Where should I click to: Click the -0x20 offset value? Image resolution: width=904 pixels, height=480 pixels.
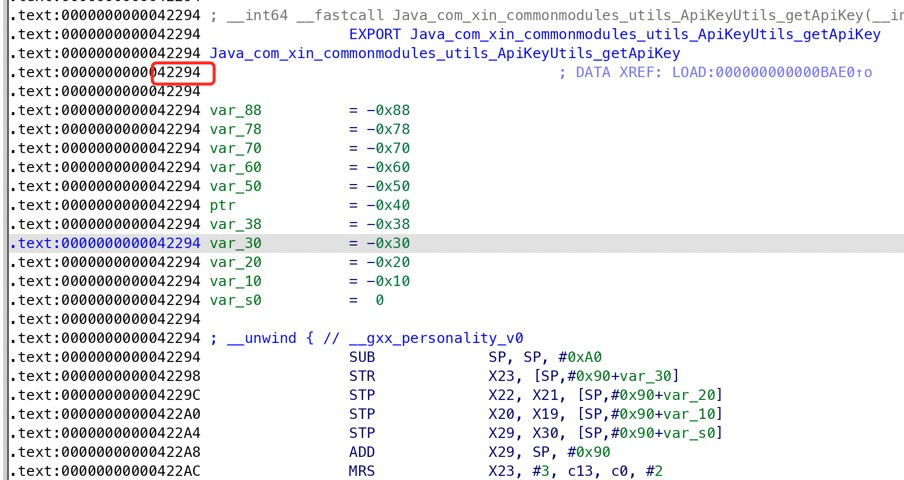click(388, 262)
